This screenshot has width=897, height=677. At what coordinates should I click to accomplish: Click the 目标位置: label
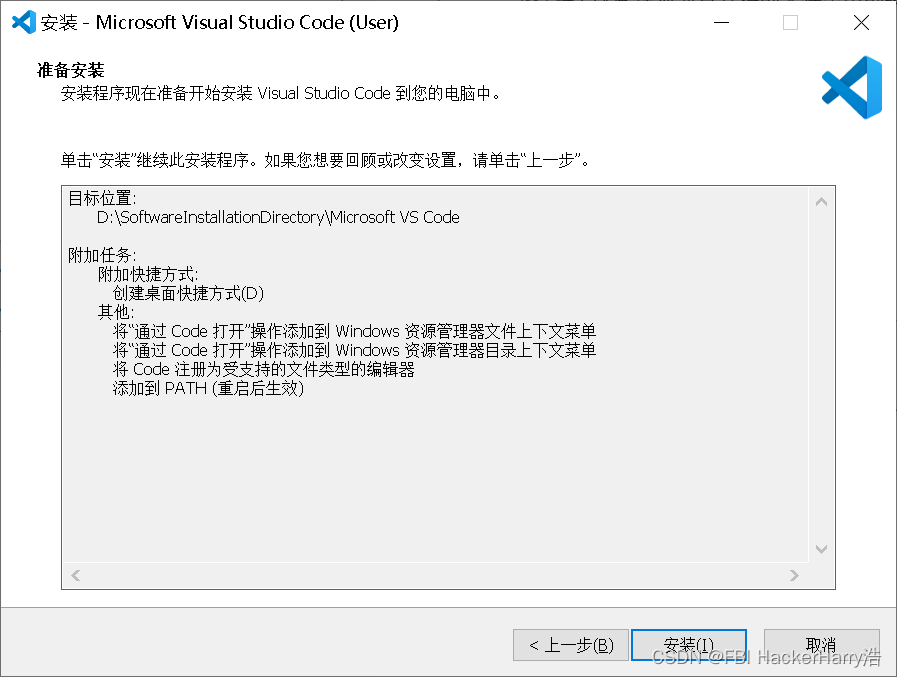(x=102, y=199)
